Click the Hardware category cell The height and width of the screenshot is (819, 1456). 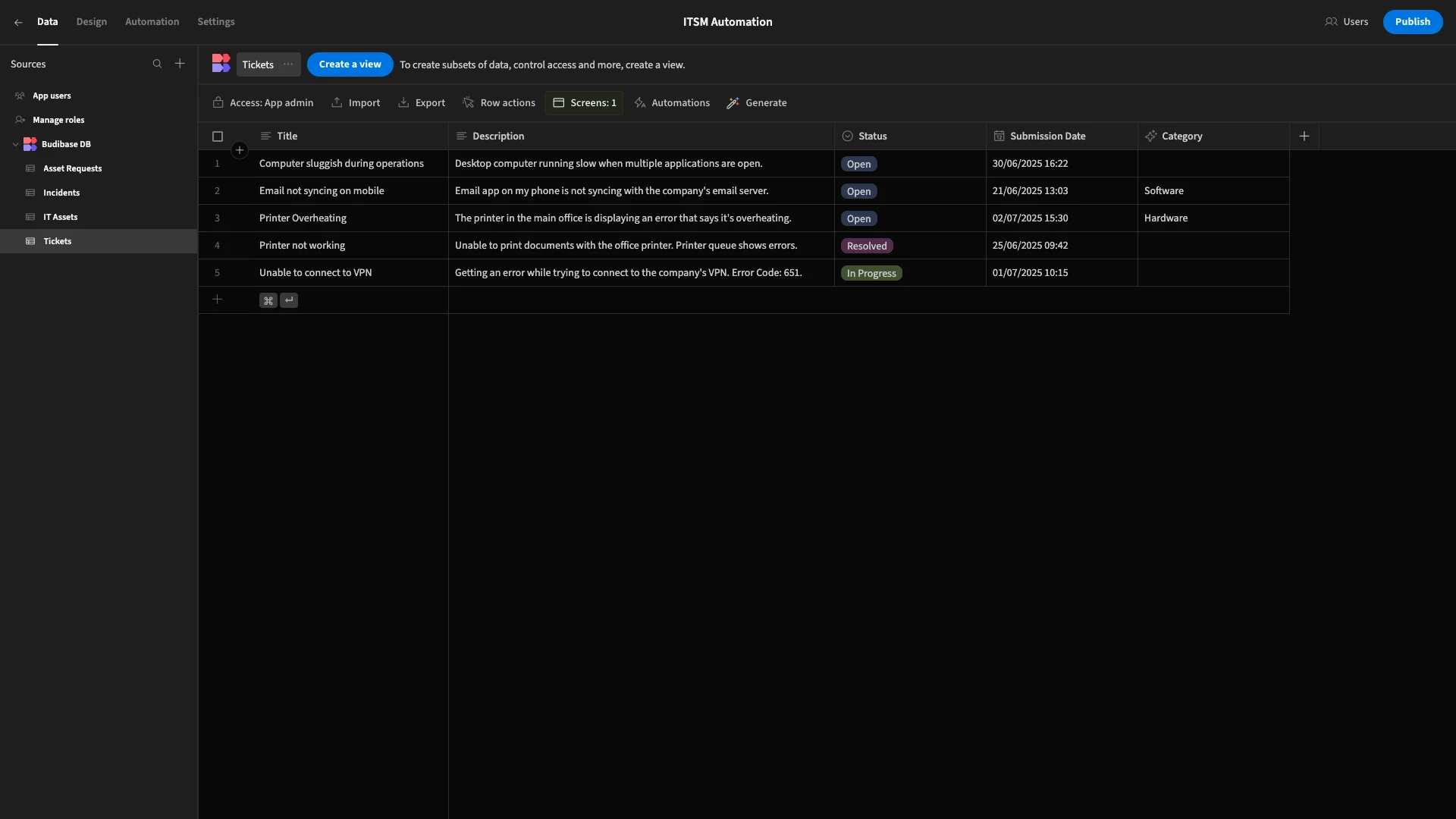pyautogui.click(x=1213, y=218)
